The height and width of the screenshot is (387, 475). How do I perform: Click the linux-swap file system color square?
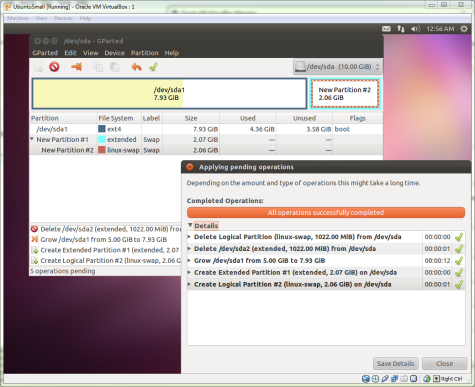click(x=102, y=150)
